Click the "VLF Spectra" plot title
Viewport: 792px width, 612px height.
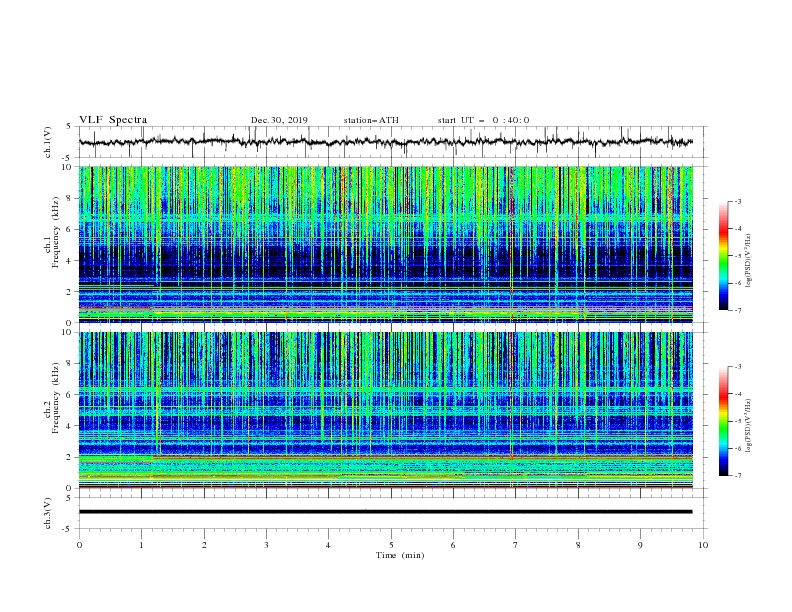click(113, 120)
